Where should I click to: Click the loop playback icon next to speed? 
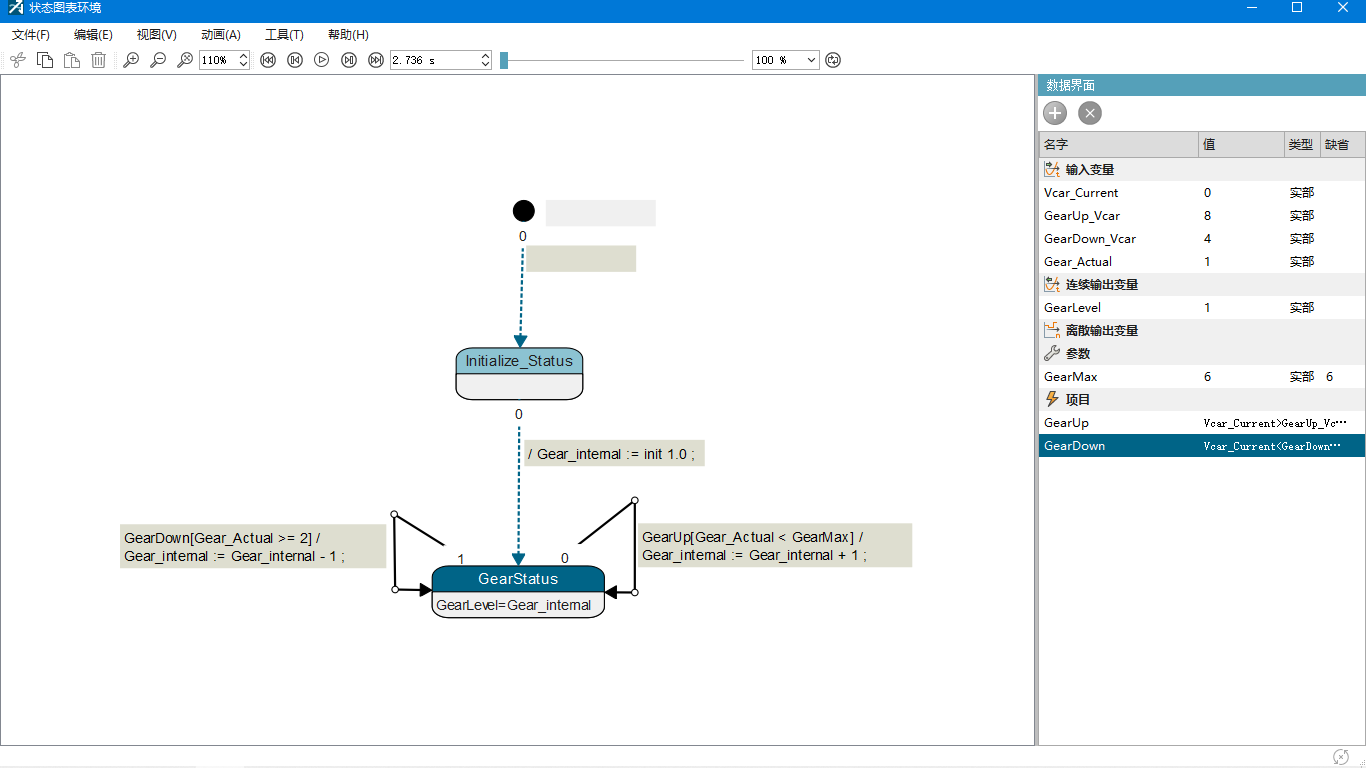pos(833,60)
